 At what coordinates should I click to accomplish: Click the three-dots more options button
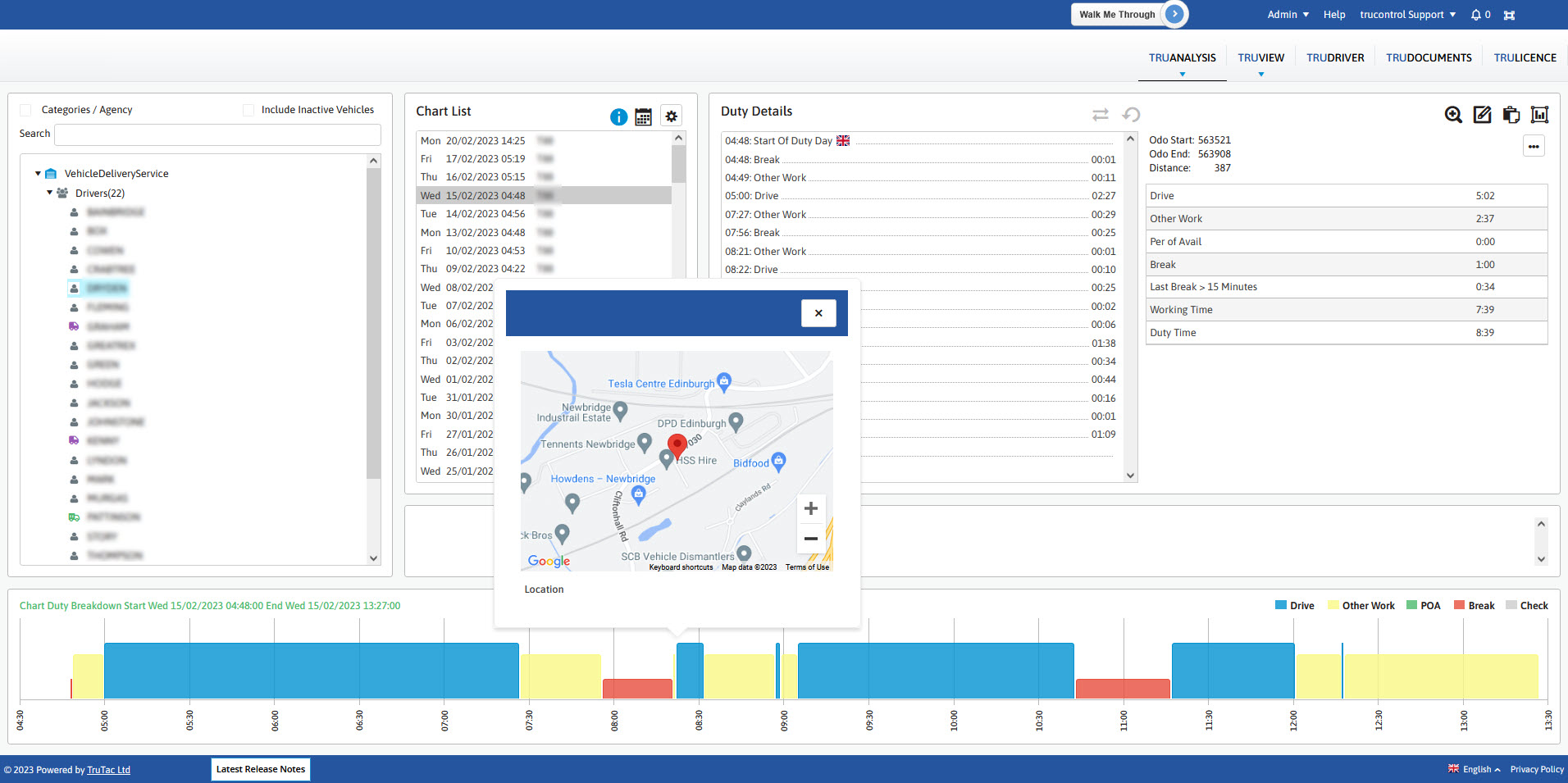tap(1534, 147)
